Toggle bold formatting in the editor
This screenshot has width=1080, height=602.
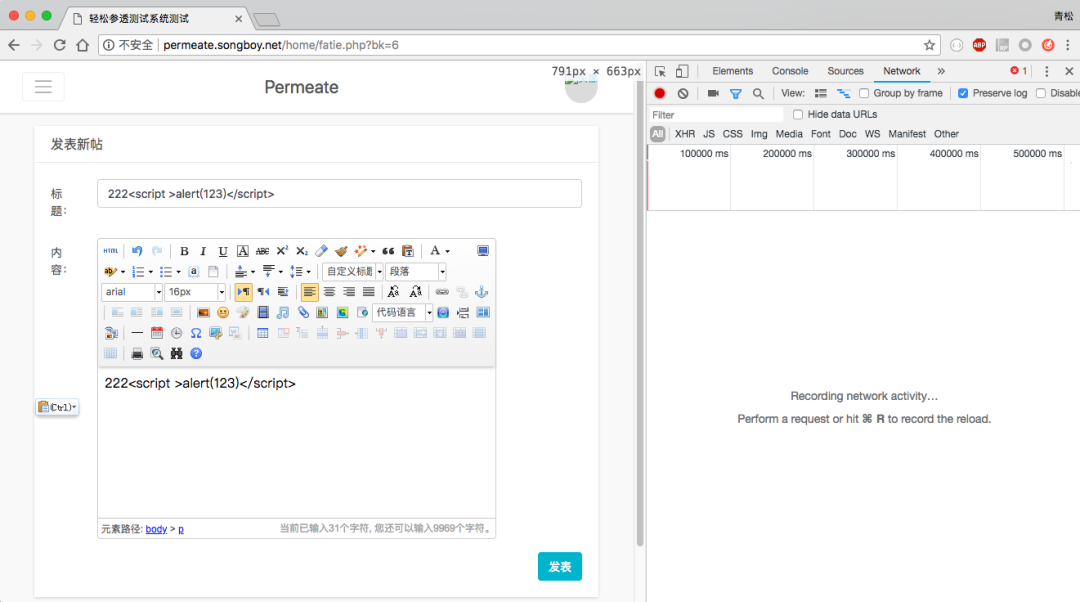[184, 251]
